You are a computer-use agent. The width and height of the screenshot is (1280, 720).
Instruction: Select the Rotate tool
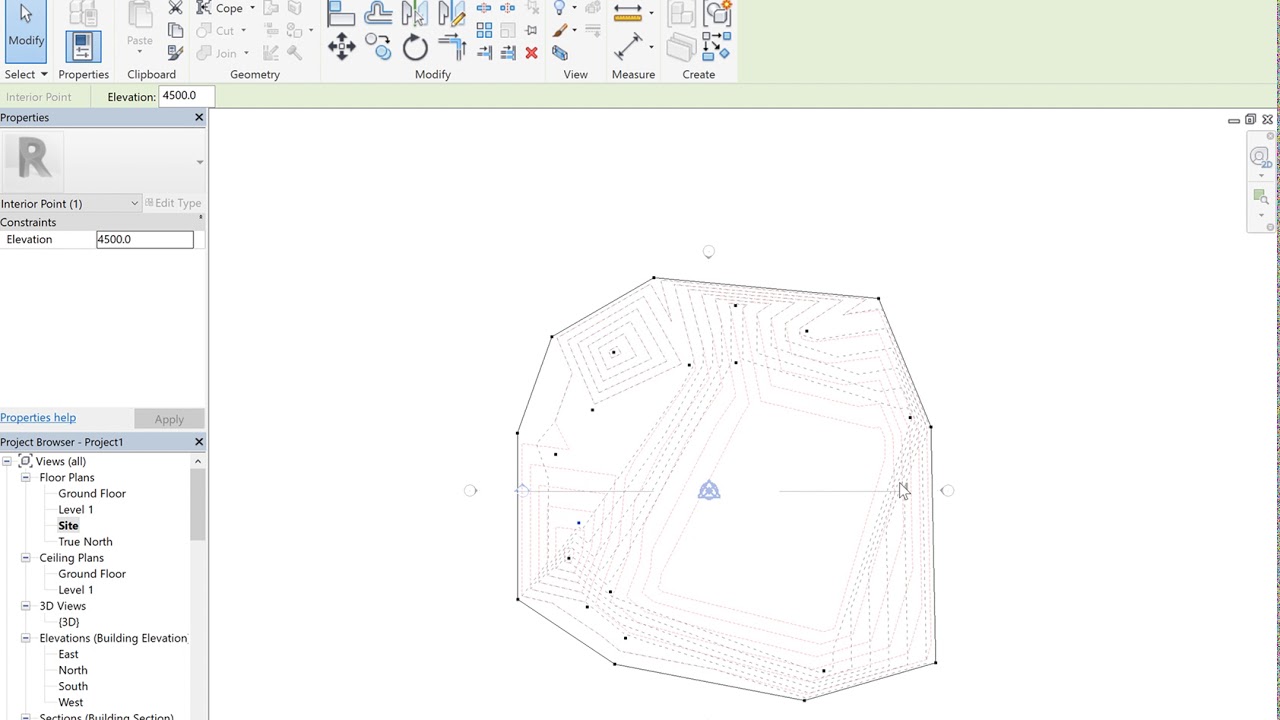click(414, 47)
